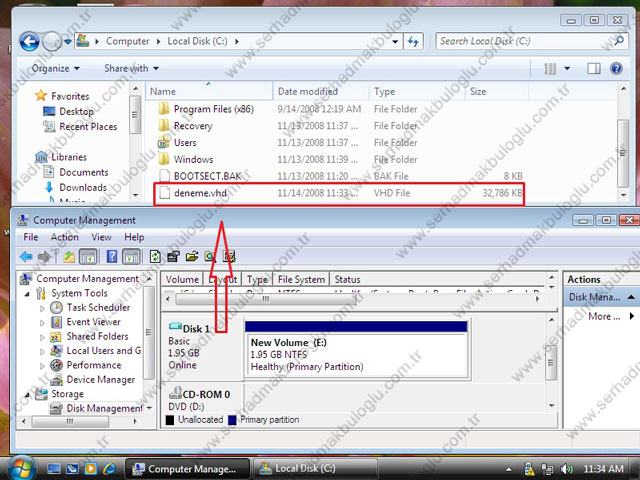Click the Properties icon in the toolbar
This screenshot has width=640, height=480.
click(x=173, y=257)
